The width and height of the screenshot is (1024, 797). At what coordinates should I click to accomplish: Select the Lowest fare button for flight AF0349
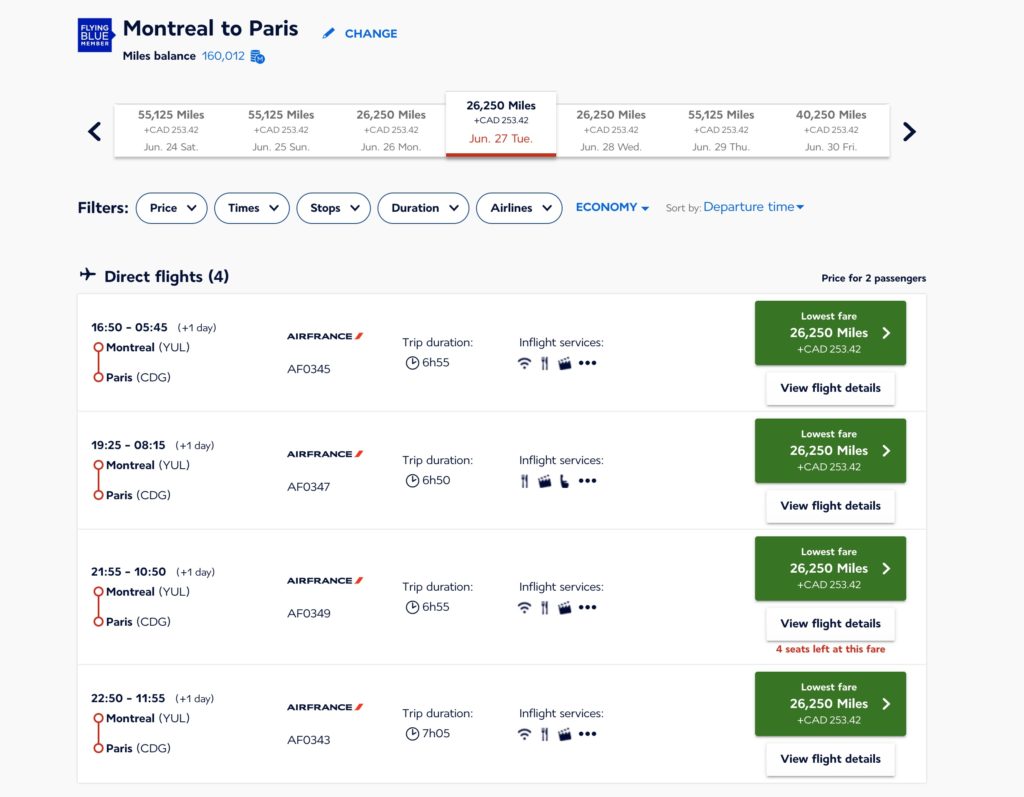pyautogui.click(x=830, y=568)
